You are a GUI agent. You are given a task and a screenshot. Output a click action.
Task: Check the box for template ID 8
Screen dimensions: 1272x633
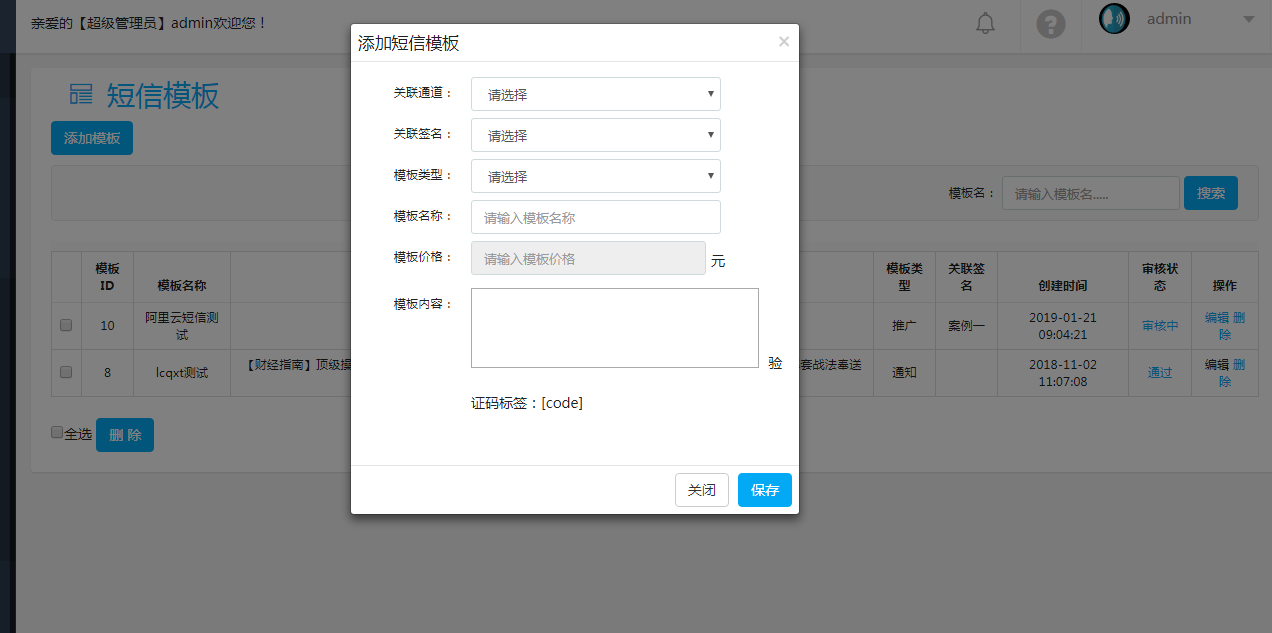(66, 372)
